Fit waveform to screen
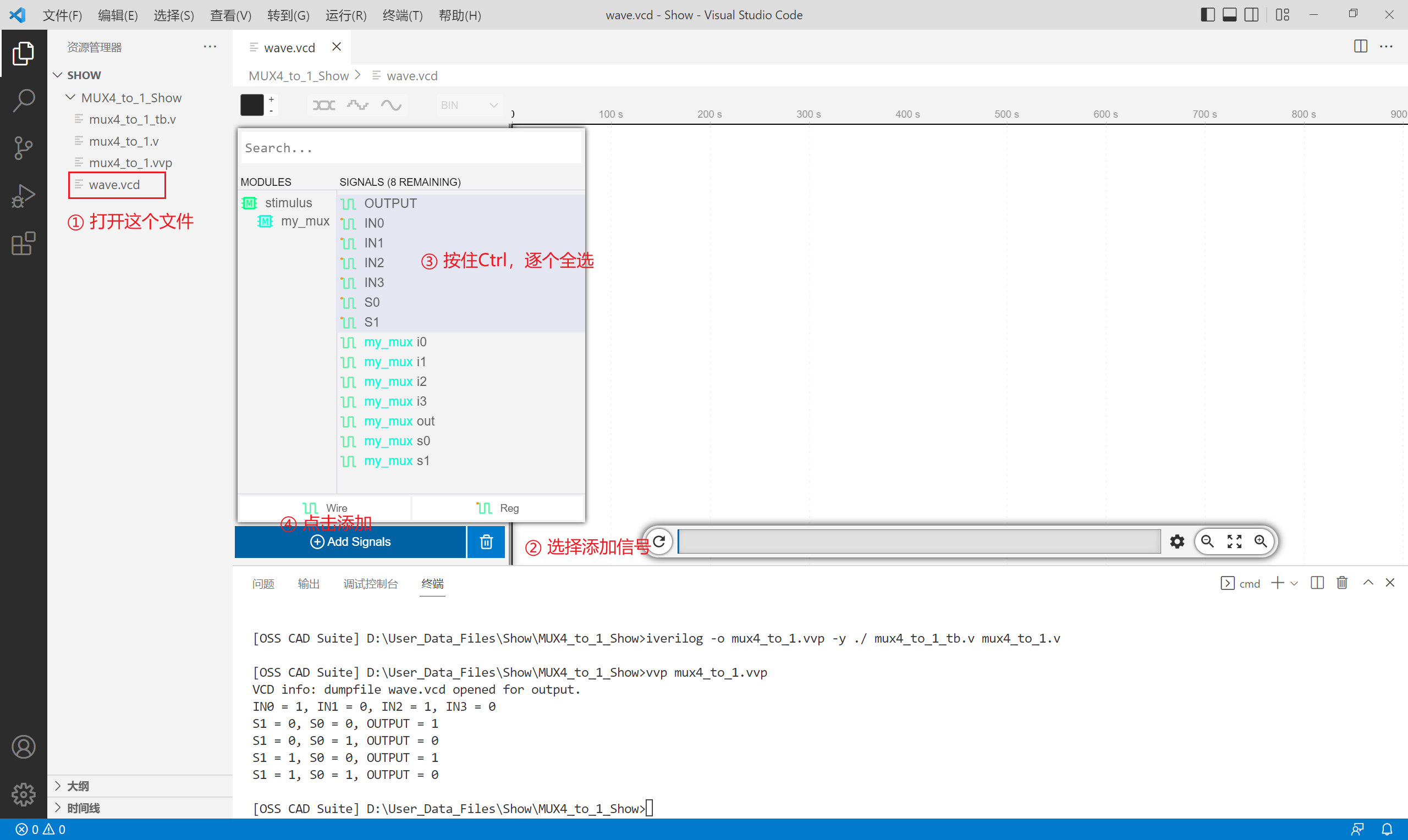This screenshot has width=1408, height=840. tap(1234, 541)
